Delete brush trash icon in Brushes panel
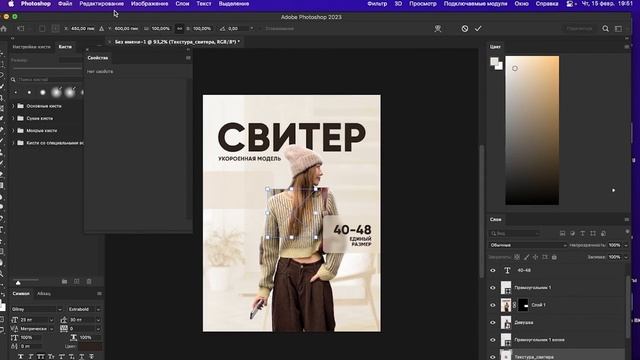 (89, 282)
